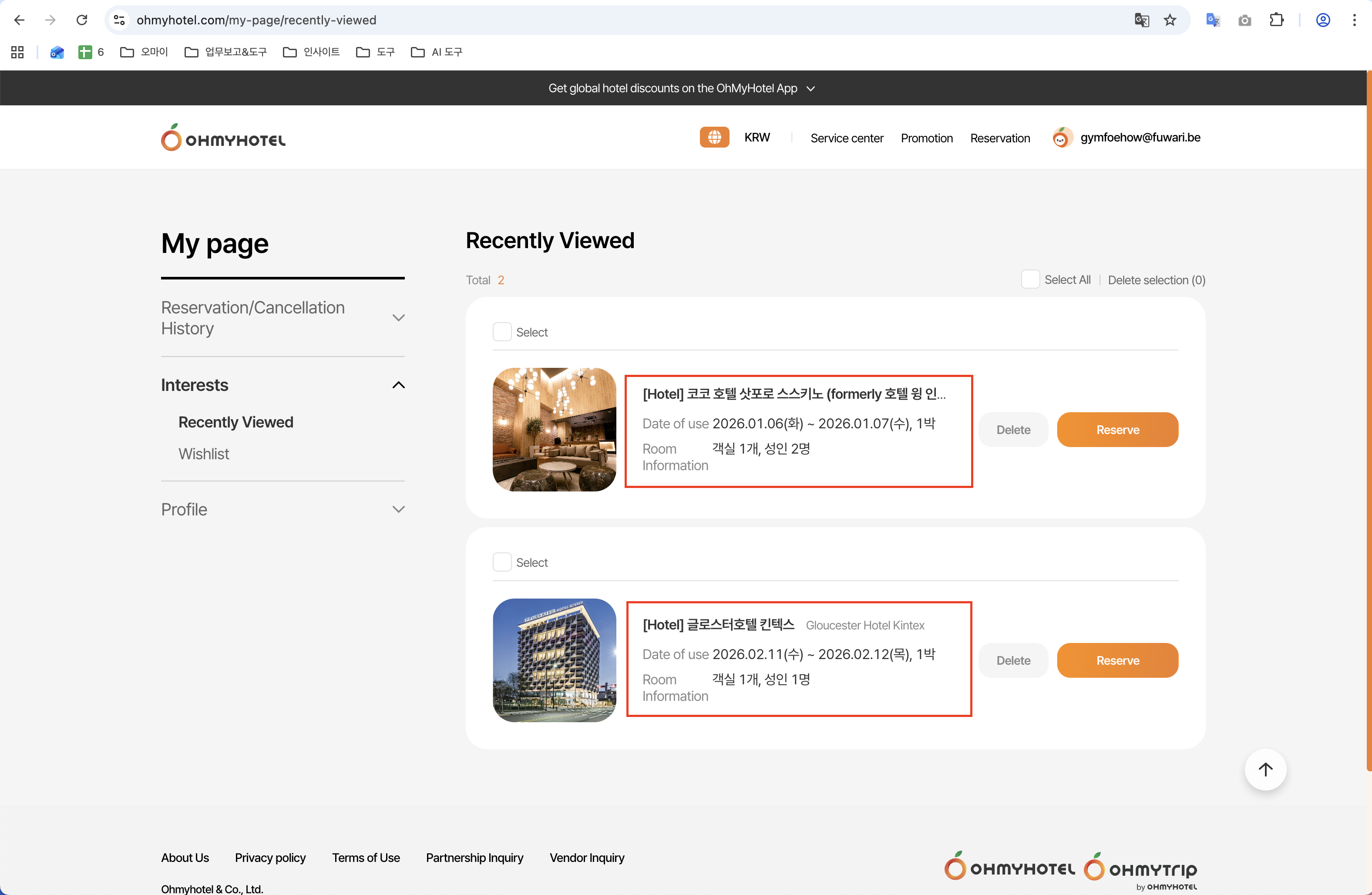
Task: Expand the app discount banner chevron
Action: tap(810, 89)
